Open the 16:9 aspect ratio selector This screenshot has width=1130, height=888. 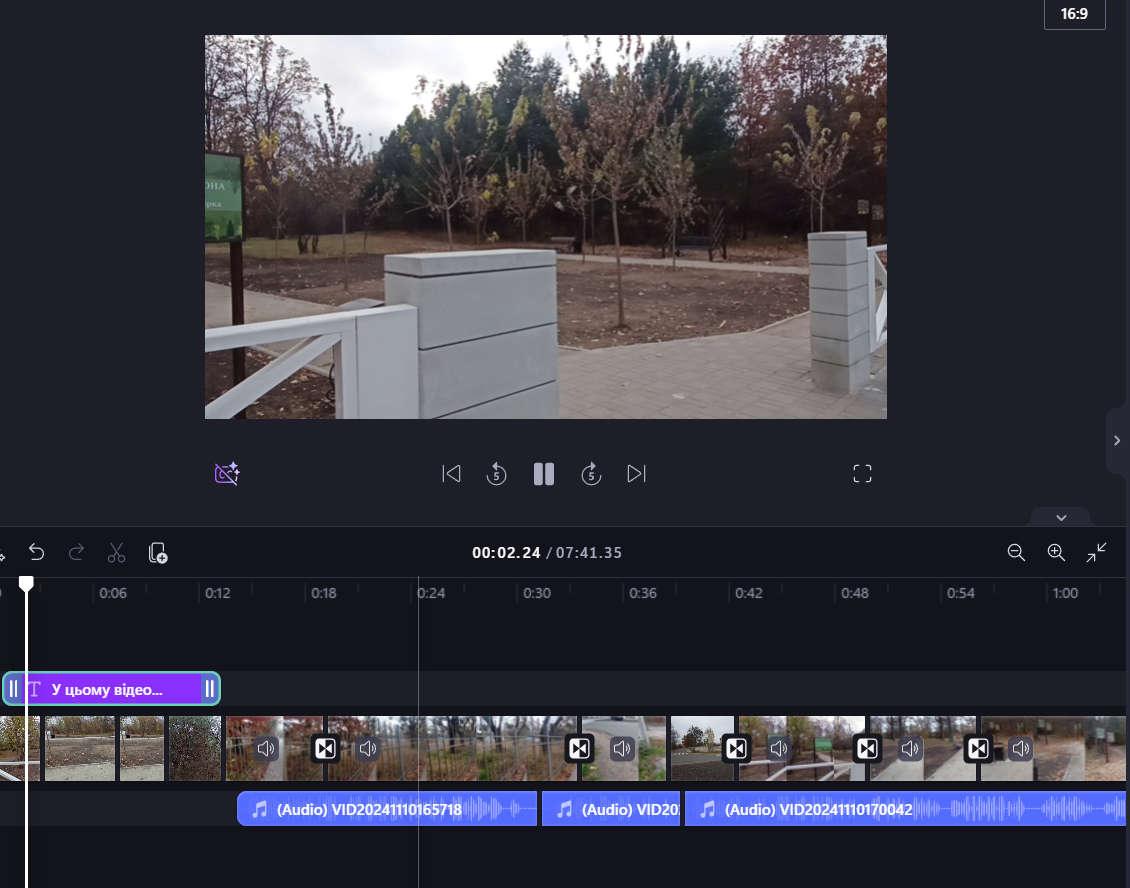coord(1074,14)
